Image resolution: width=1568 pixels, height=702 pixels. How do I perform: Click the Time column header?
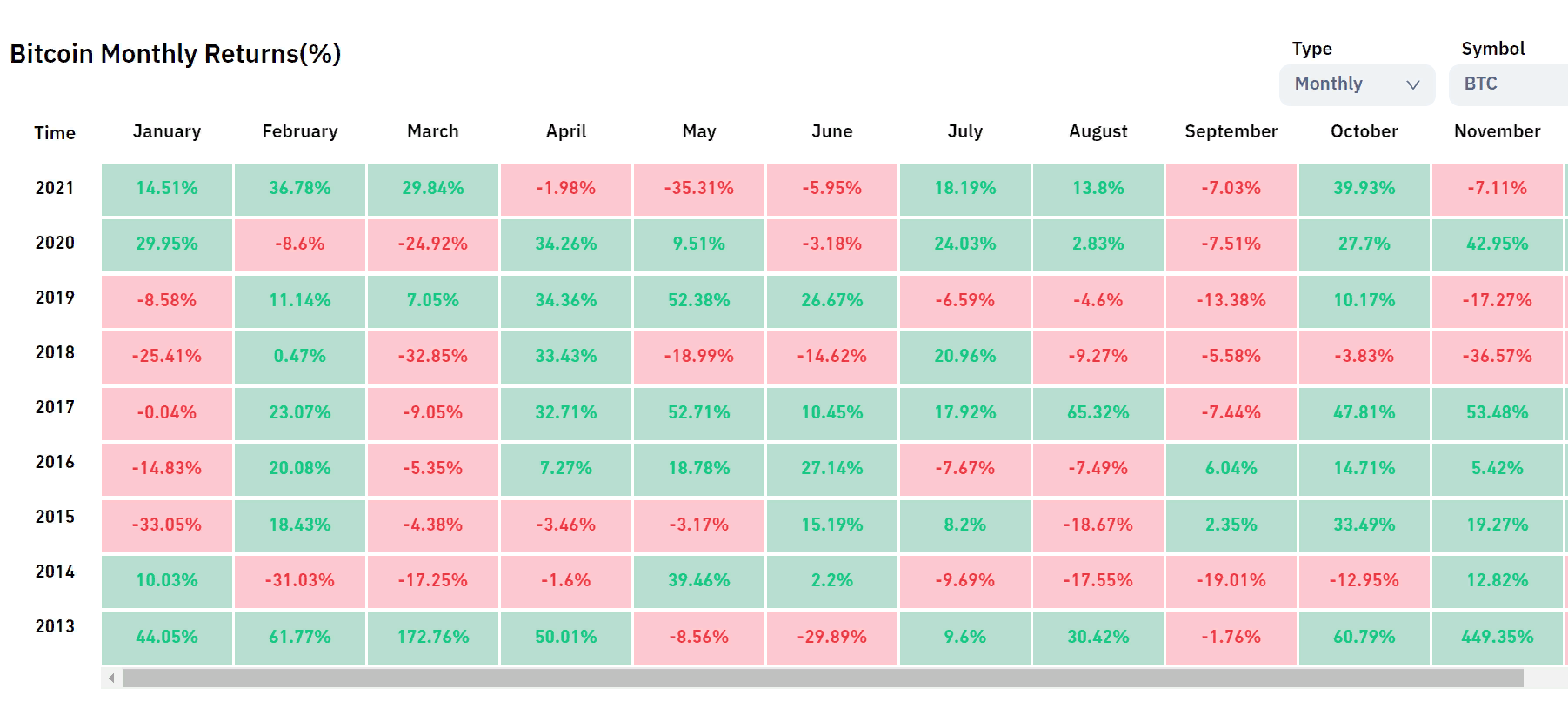55,133
